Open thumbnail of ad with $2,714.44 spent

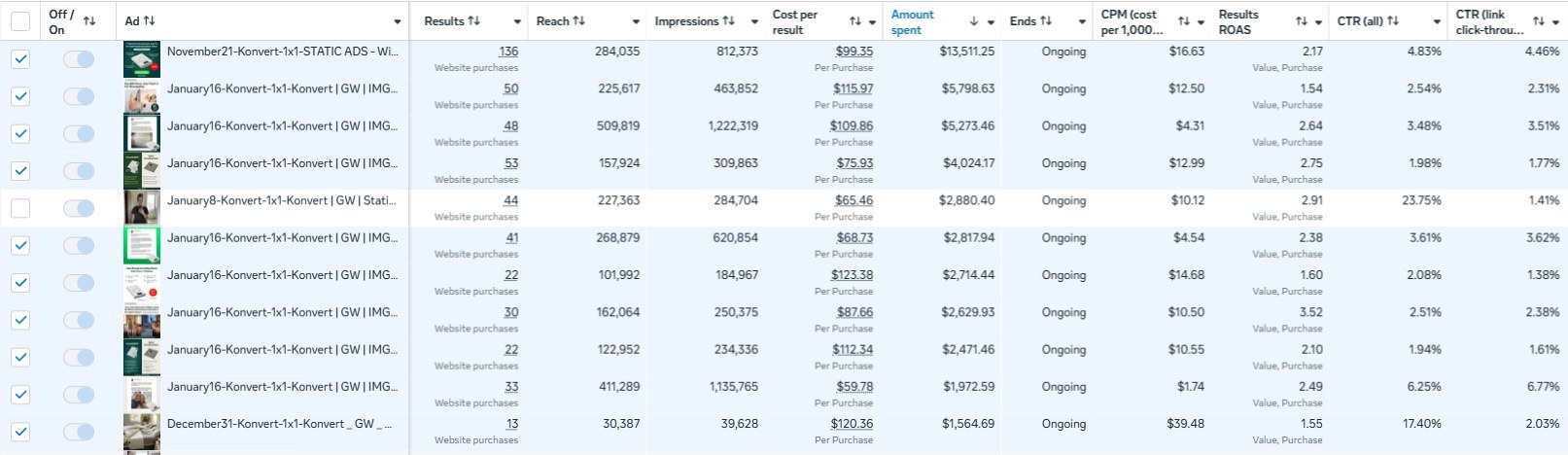[x=142, y=283]
